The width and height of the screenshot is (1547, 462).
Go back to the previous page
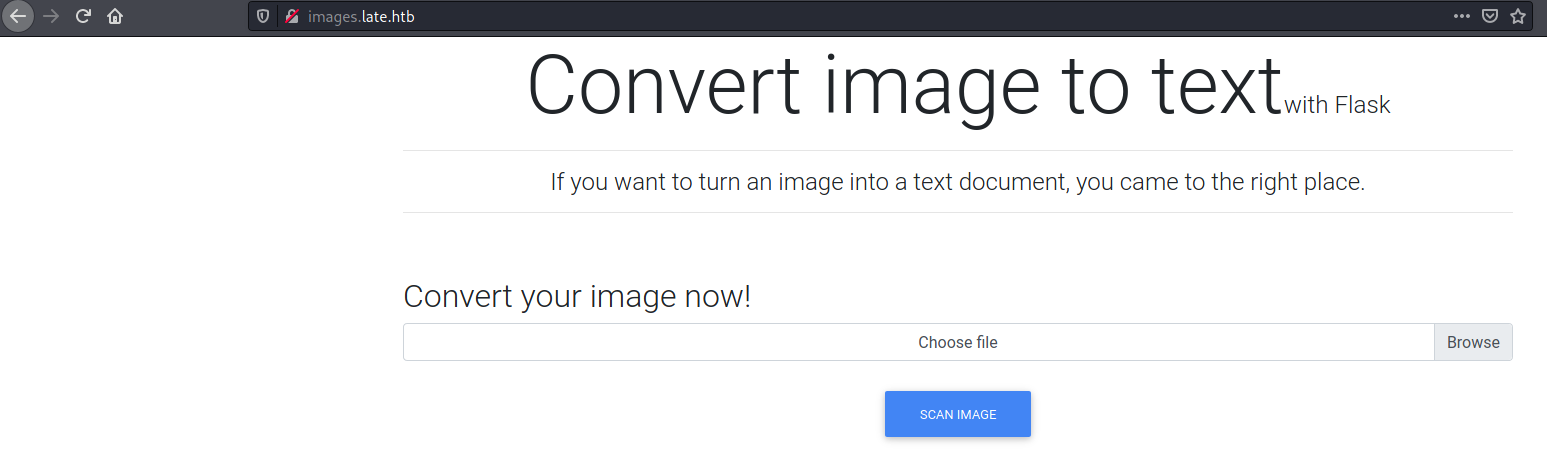click(x=18, y=16)
